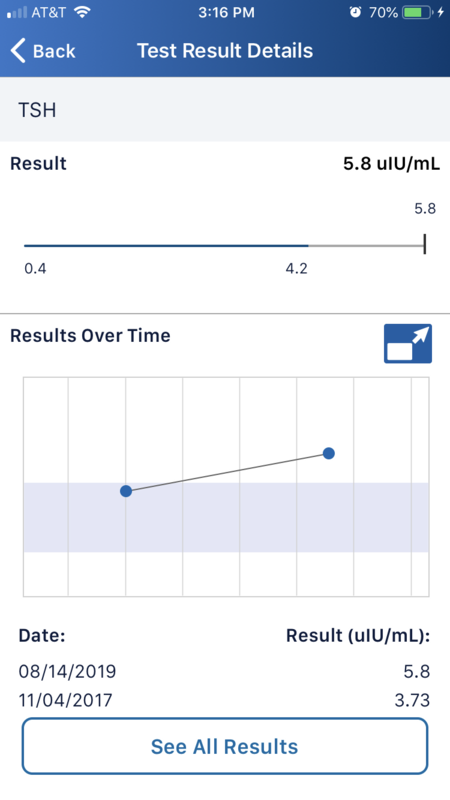Image resolution: width=450 pixels, height=800 pixels.
Task: Tap the 11/04/2017 result row
Action: point(224,700)
